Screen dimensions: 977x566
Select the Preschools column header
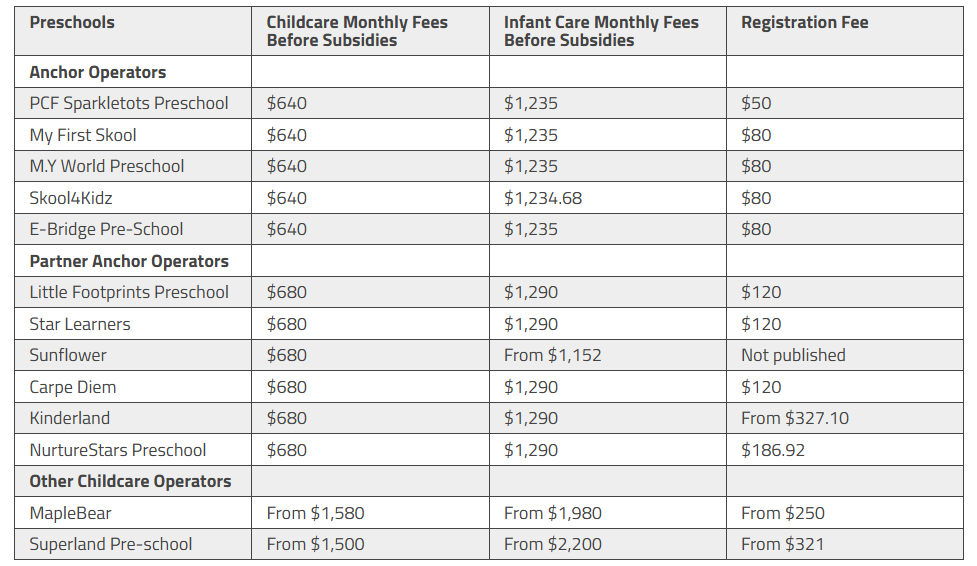pos(133,31)
